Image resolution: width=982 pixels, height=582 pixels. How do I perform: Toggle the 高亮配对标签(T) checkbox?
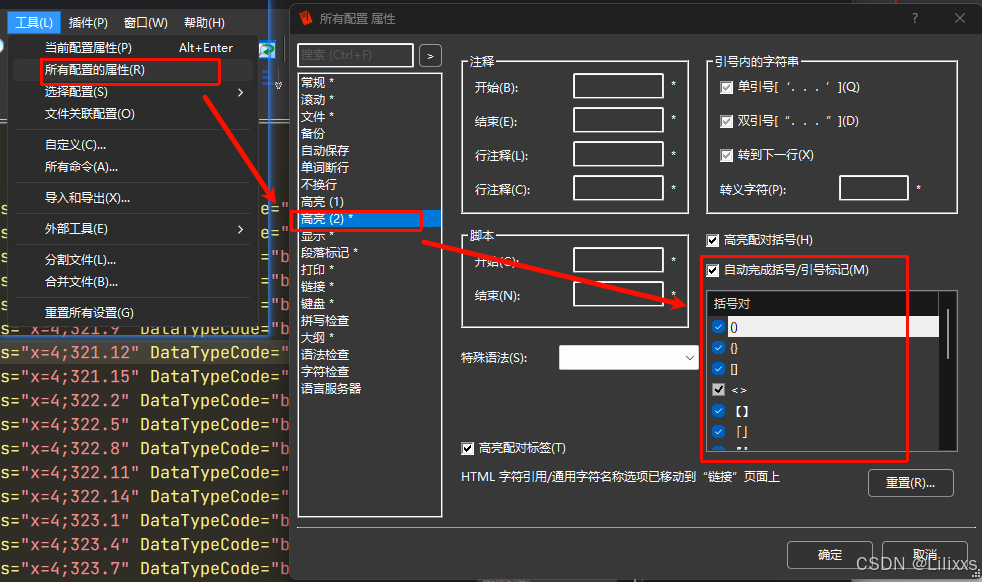pos(468,449)
